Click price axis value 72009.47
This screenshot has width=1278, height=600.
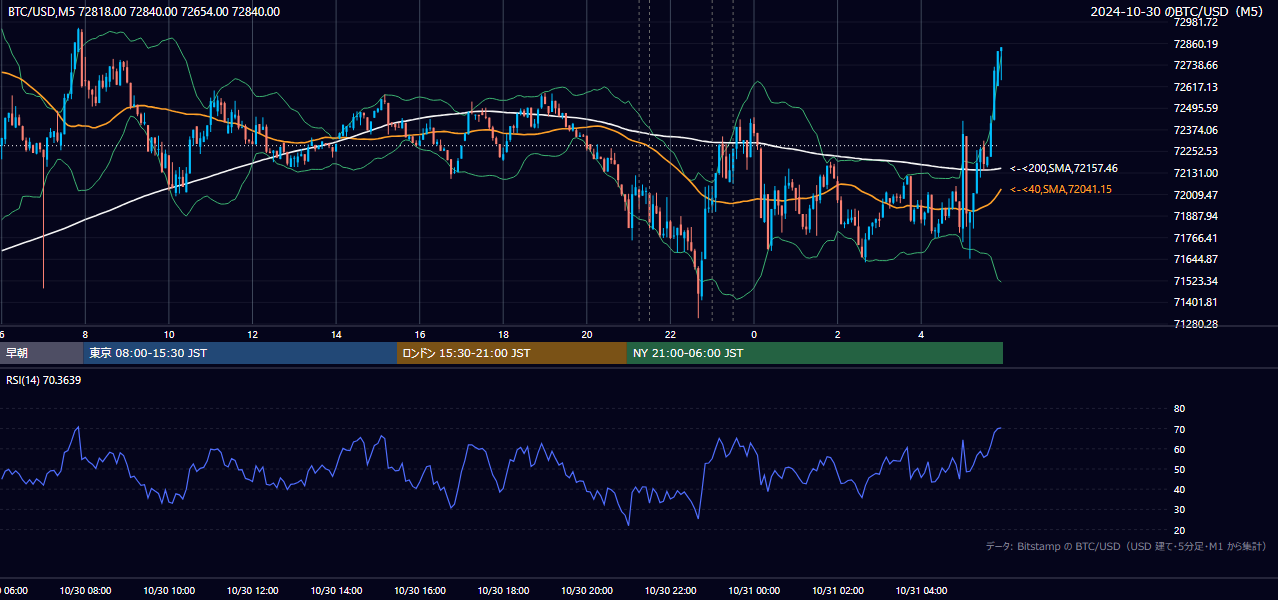pyautogui.click(x=1196, y=195)
